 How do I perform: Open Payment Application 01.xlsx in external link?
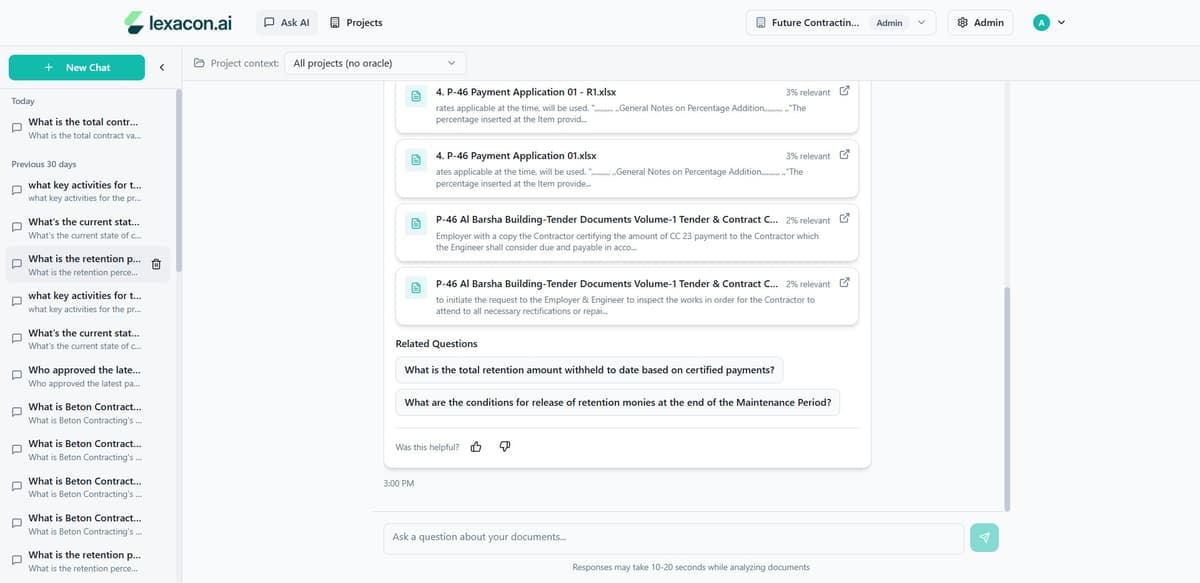tap(843, 155)
